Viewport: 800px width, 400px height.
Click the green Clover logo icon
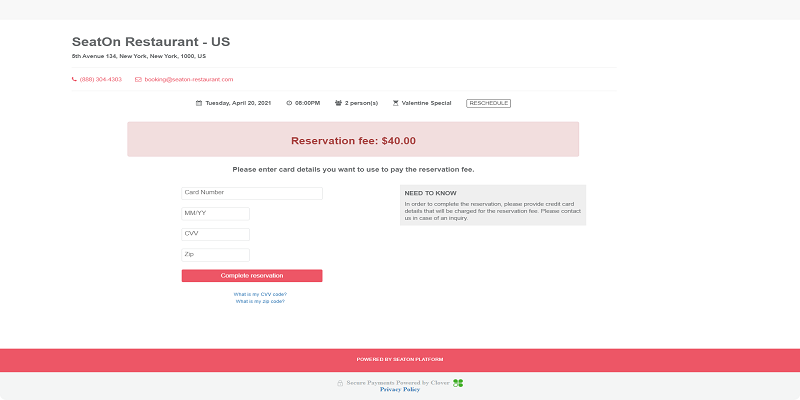click(x=458, y=382)
